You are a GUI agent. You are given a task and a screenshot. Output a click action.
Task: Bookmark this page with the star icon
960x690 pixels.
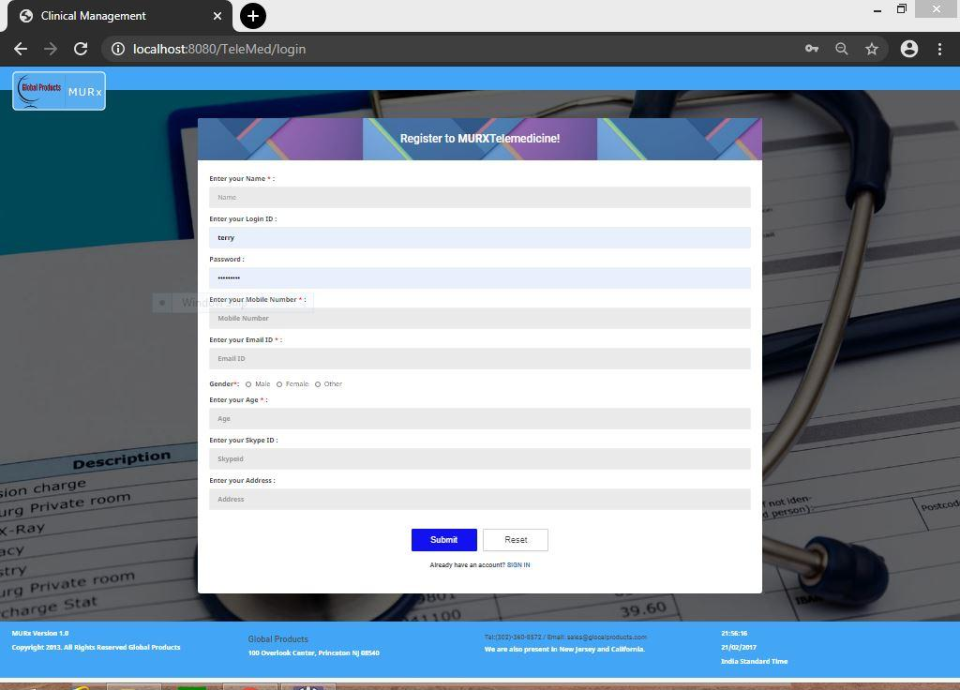pyautogui.click(x=872, y=49)
